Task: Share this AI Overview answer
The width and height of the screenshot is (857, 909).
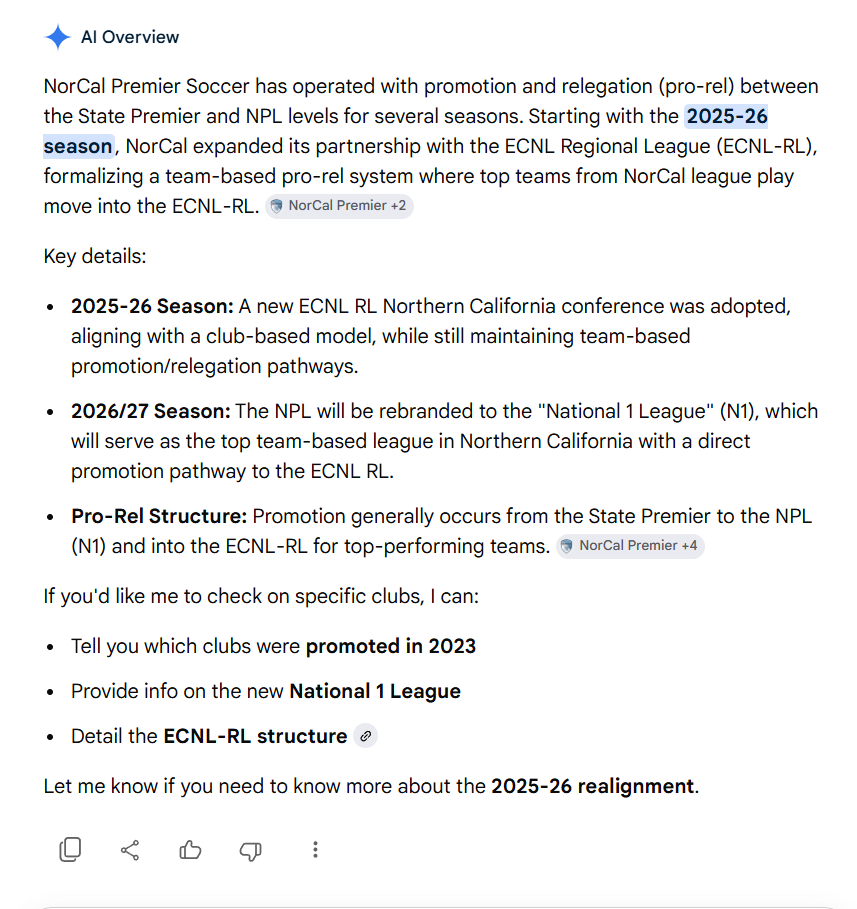Action: (x=130, y=850)
